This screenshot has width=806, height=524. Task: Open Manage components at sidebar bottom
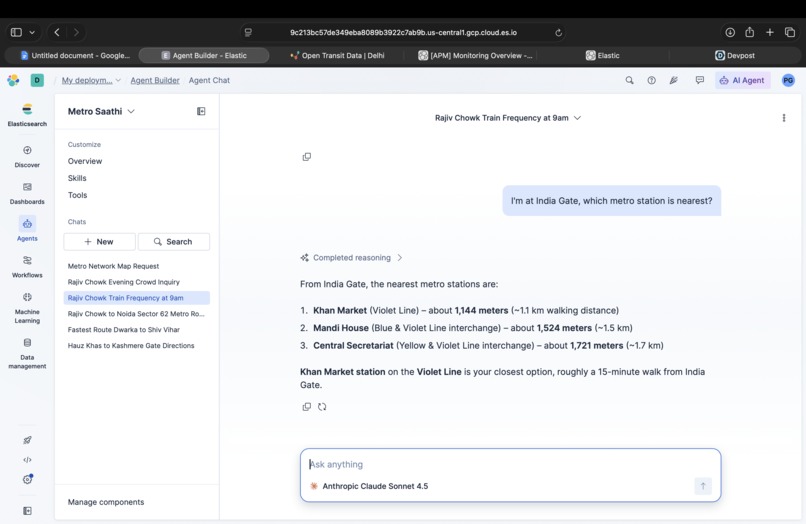pyautogui.click(x=106, y=502)
